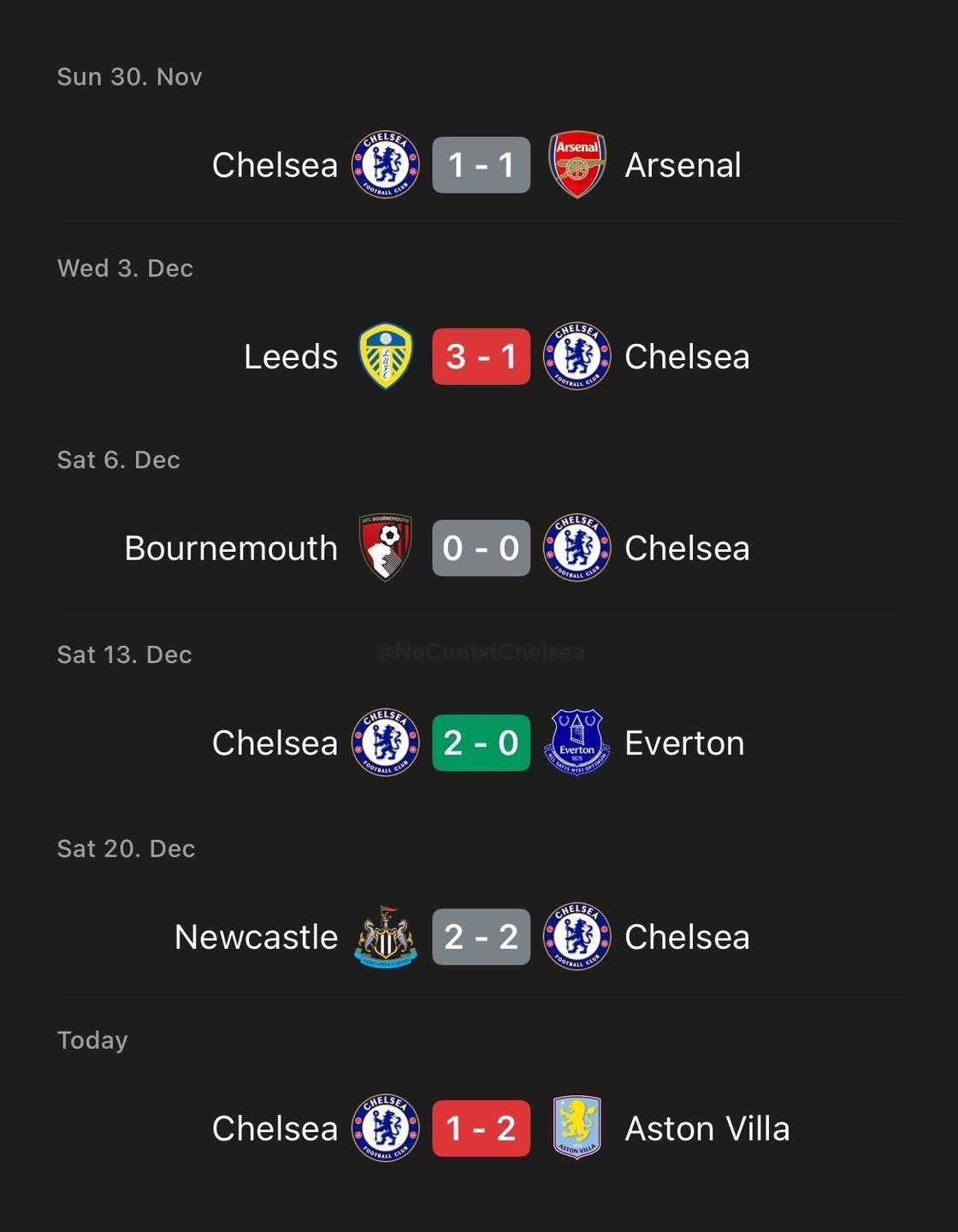Click Chelsea crest in the Leeds match

pyautogui.click(x=577, y=356)
